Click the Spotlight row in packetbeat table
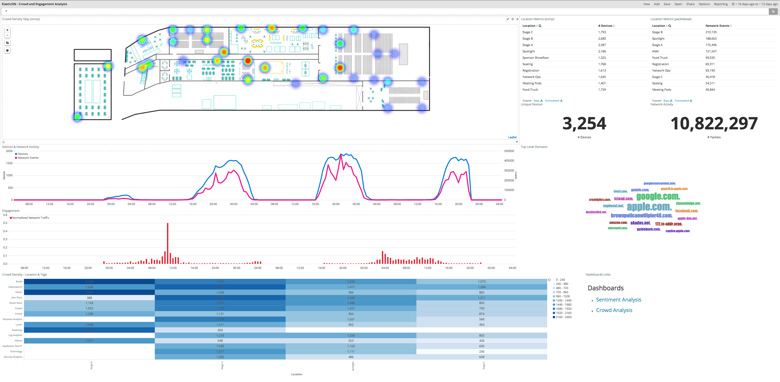Screen dimensions: 780x382 (713, 38)
